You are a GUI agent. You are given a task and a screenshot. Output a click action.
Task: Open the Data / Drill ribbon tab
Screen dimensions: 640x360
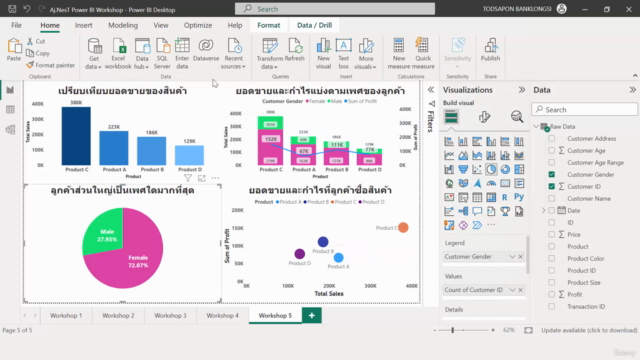314,25
